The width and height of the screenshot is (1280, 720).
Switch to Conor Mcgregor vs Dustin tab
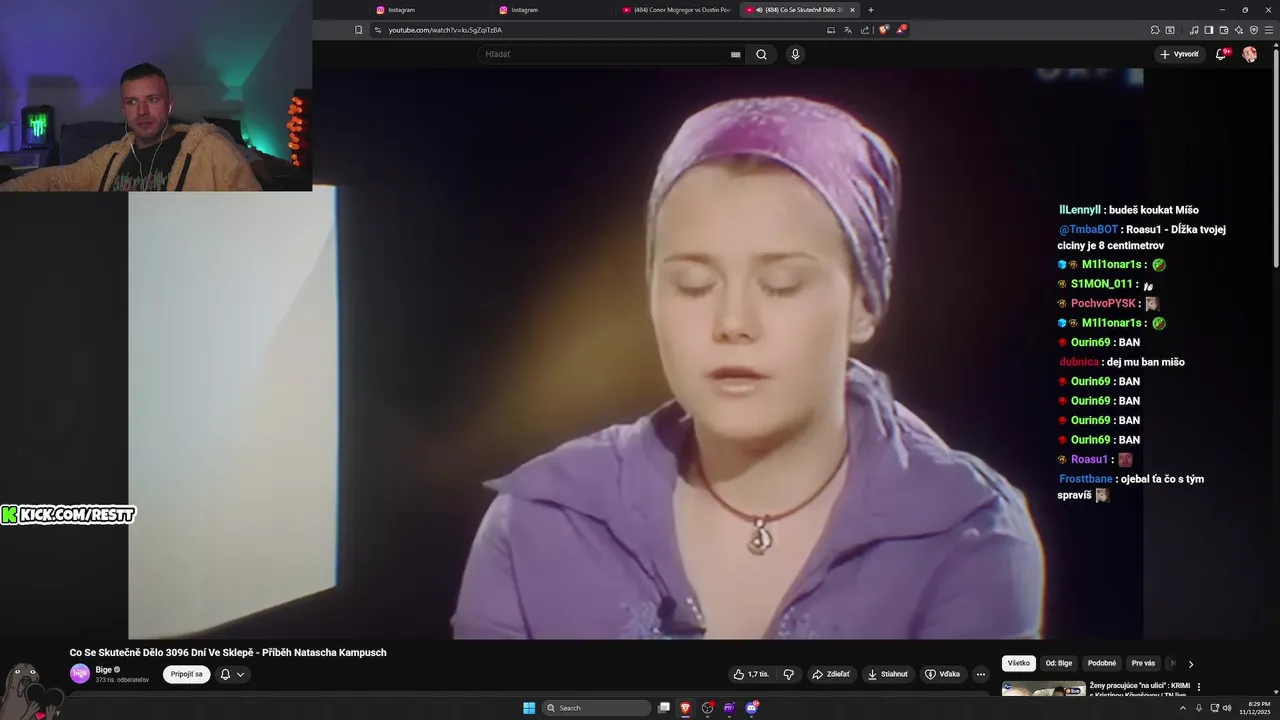click(676, 10)
